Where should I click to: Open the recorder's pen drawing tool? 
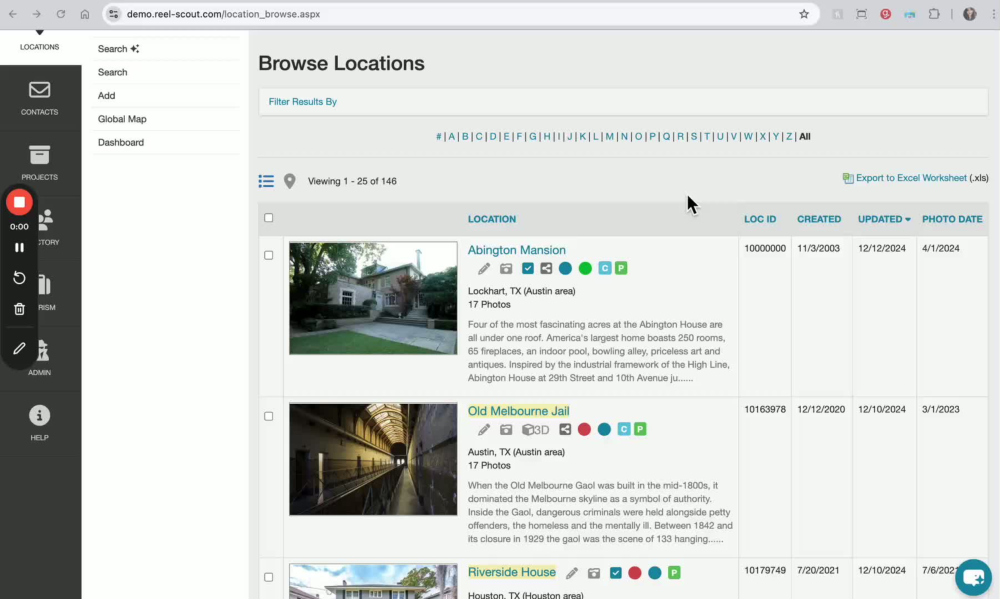click(x=19, y=348)
